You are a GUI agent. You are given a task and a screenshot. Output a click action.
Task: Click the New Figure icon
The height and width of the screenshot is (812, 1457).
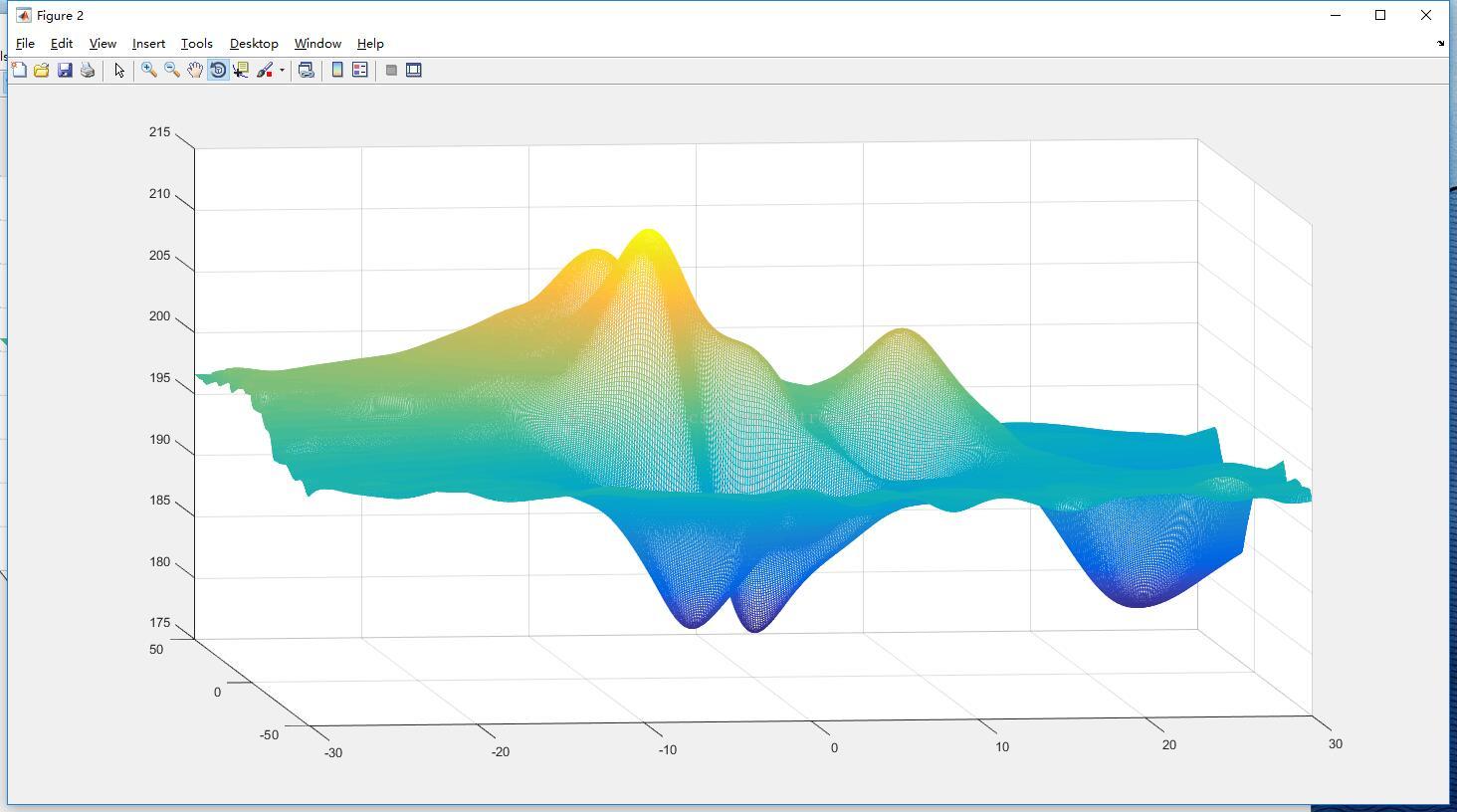coord(19,70)
